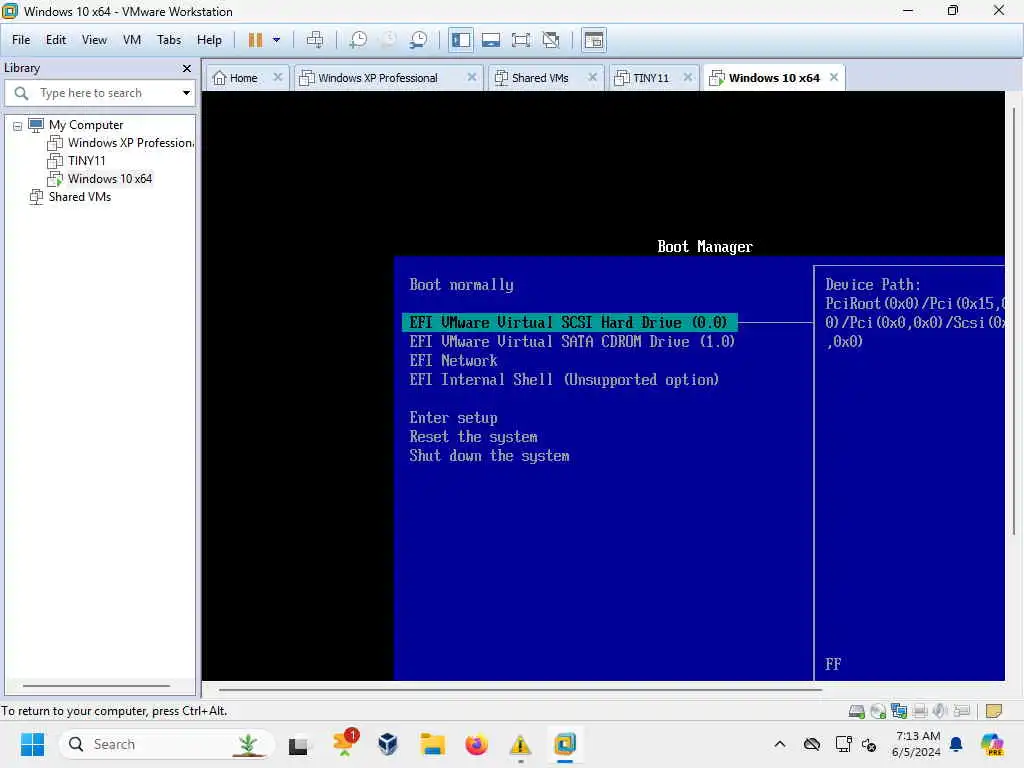Click the printer device status icon
The width and height of the screenshot is (1024, 768).
point(920,711)
